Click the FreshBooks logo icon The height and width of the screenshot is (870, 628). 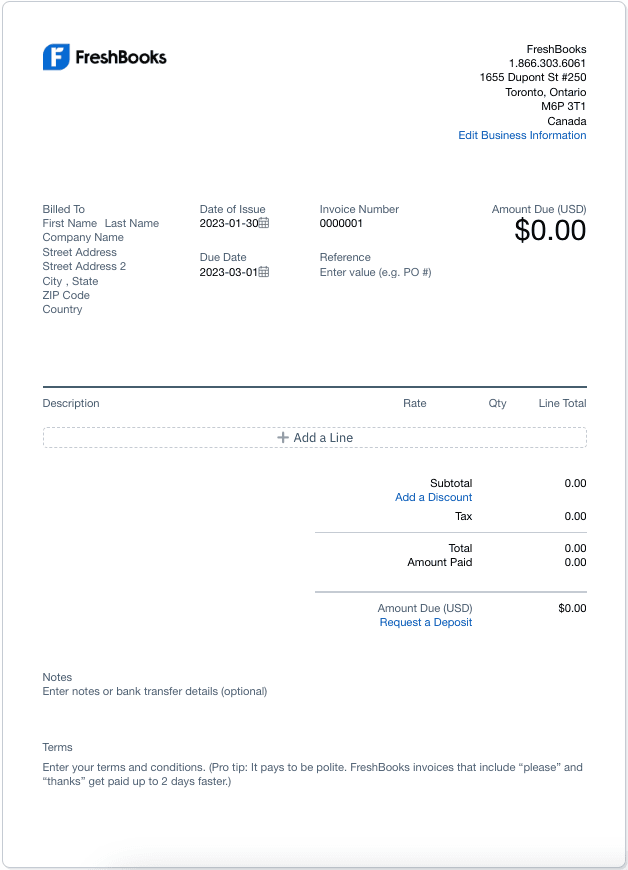tap(55, 57)
